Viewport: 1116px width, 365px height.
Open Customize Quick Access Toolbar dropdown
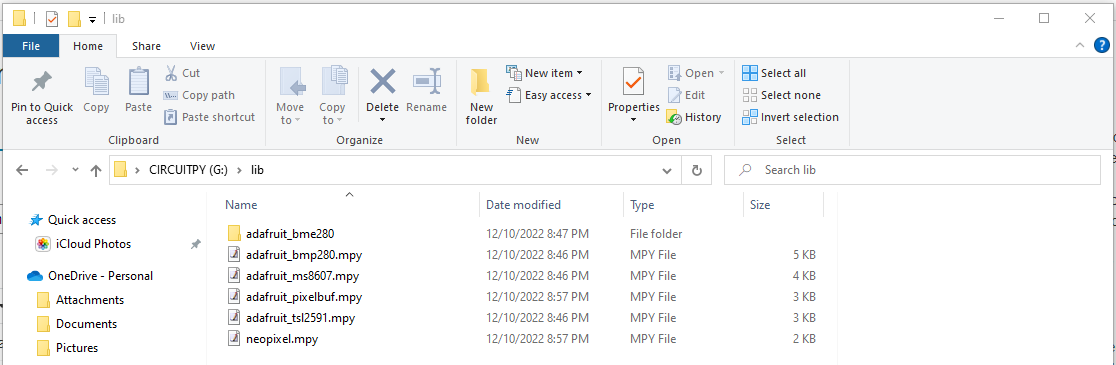[93, 20]
